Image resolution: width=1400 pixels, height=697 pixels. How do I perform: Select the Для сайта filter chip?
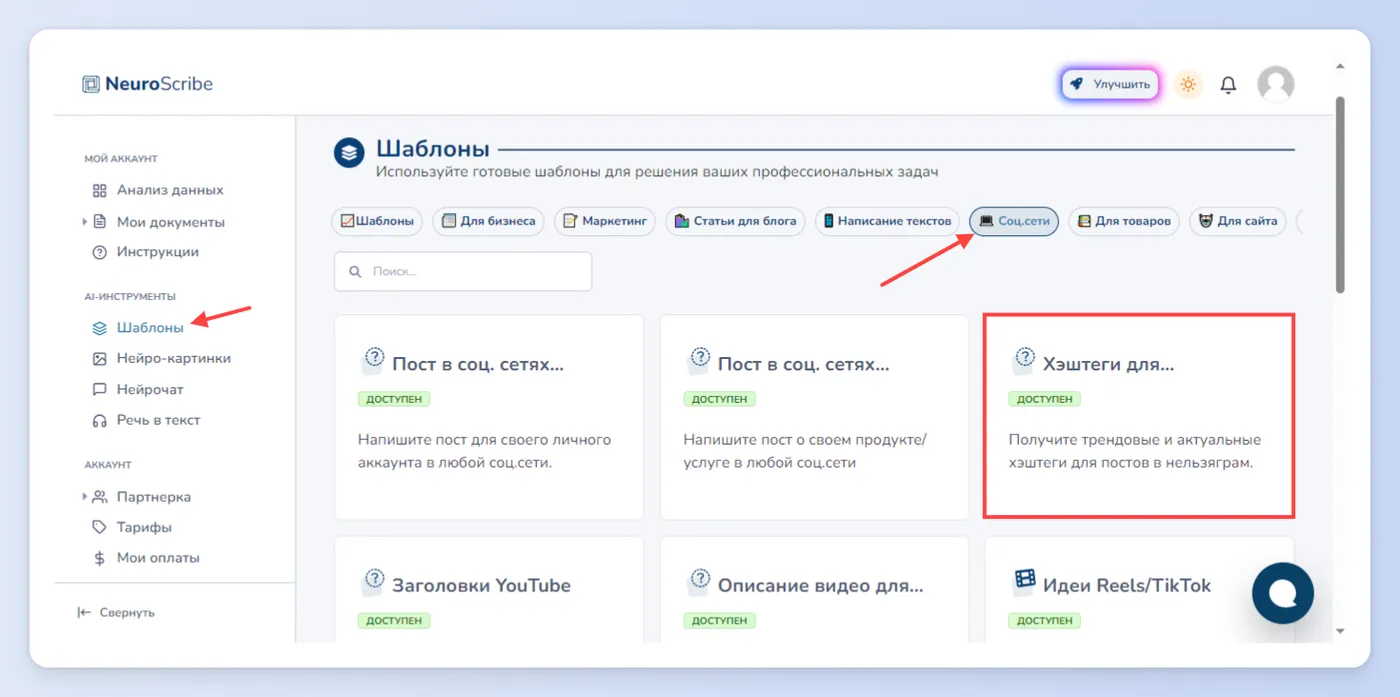(1238, 221)
